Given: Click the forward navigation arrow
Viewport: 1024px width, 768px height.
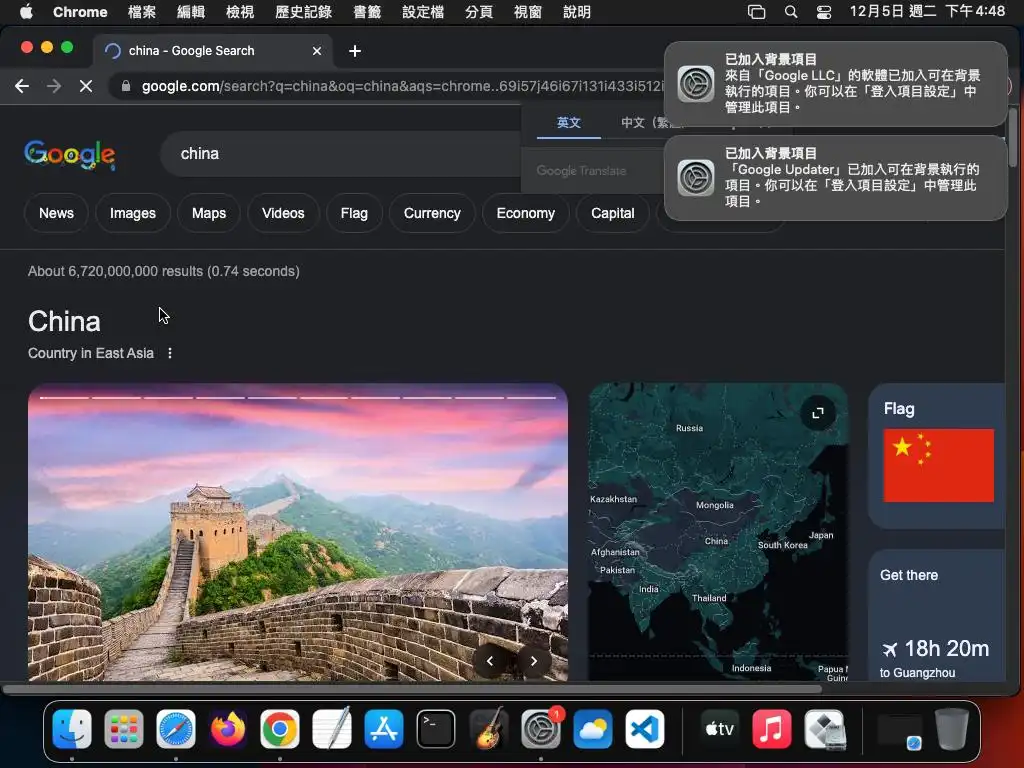Looking at the screenshot, I should coord(54,86).
